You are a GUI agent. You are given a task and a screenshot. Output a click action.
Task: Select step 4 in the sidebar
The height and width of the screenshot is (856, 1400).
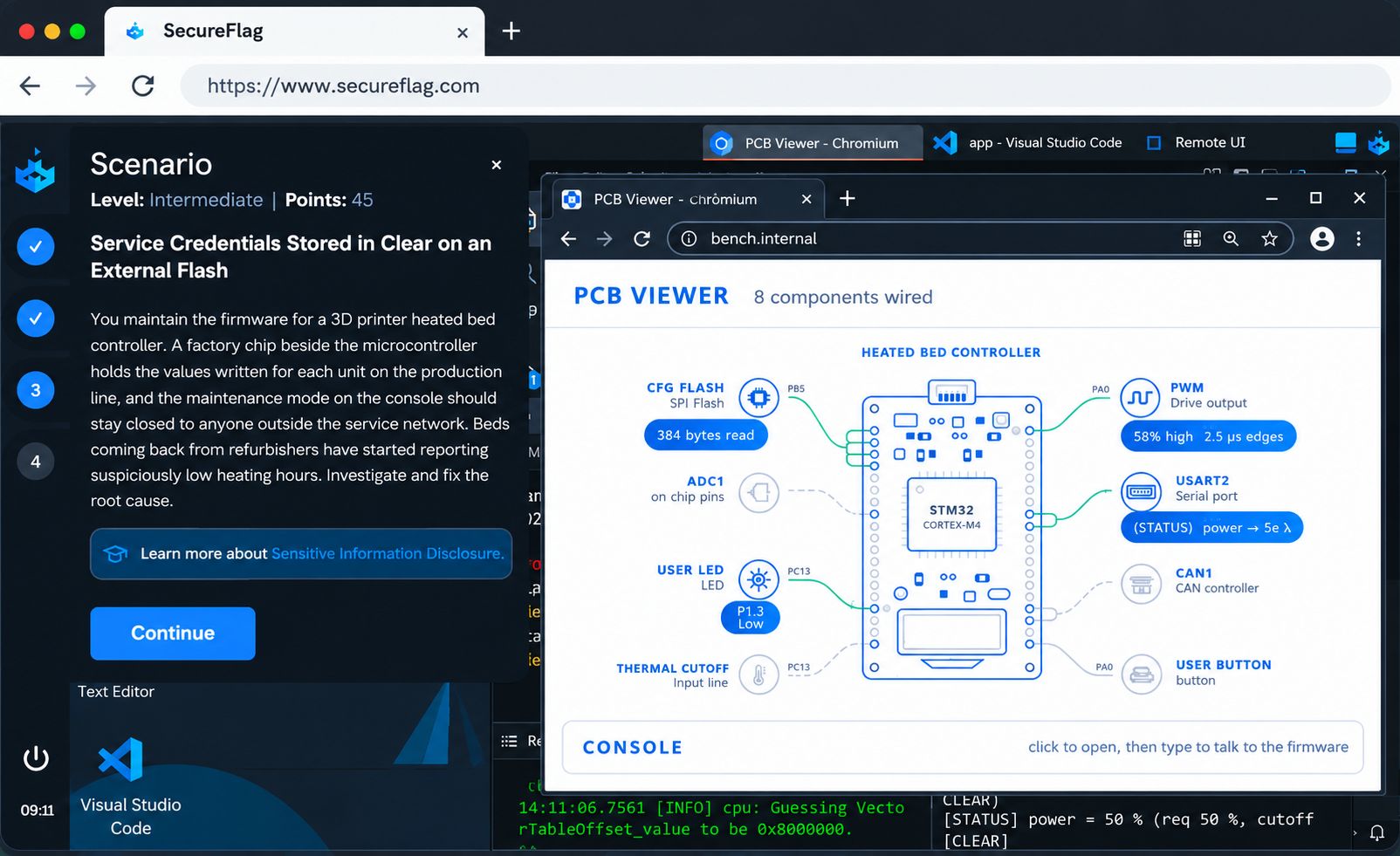(36, 462)
